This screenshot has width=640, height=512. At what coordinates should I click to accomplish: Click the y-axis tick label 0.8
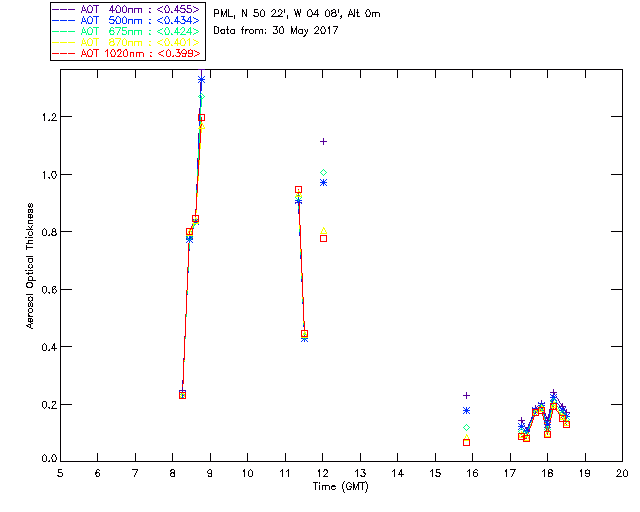[x=49, y=232]
